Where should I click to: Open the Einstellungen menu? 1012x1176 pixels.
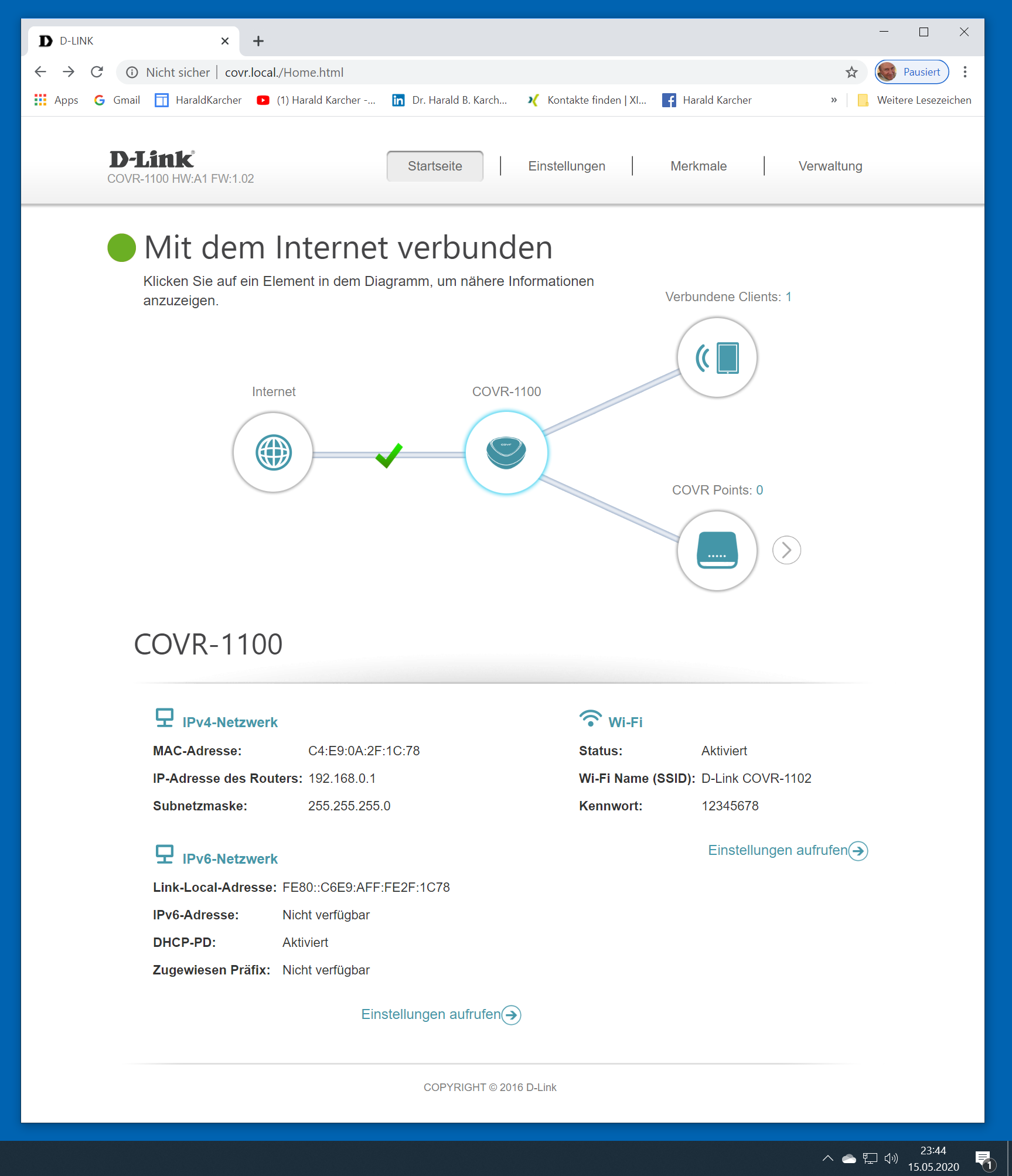[x=567, y=166]
